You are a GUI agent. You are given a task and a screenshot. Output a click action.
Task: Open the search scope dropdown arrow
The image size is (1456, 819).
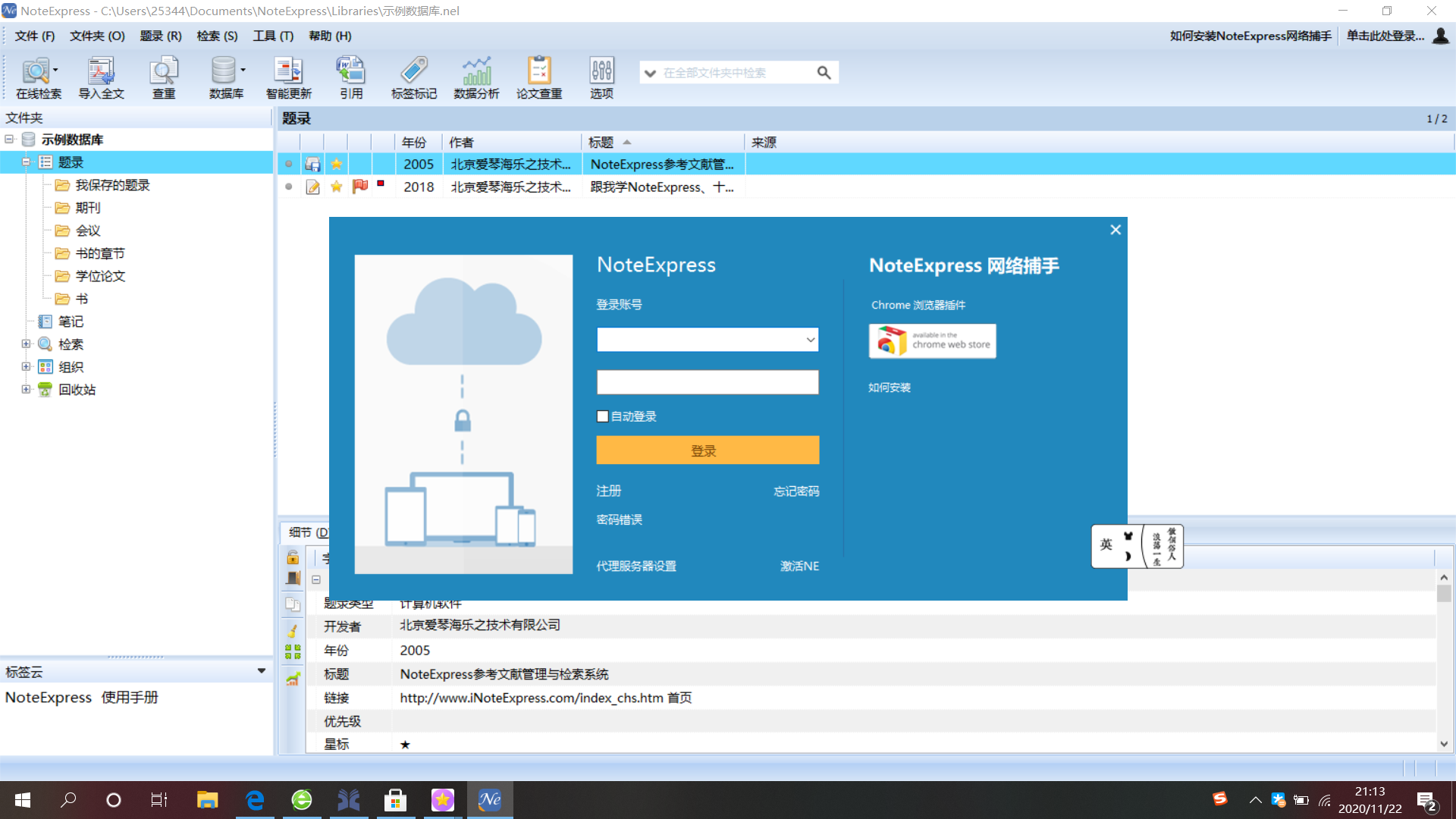650,74
